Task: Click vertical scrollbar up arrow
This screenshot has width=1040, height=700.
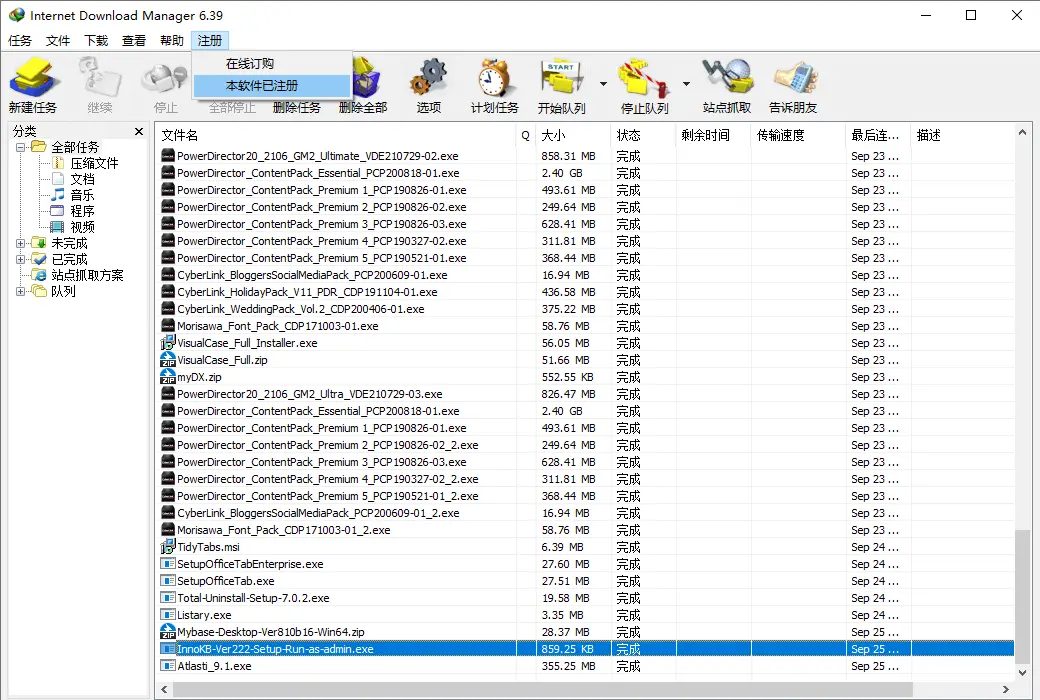Action: pos(1022,133)
